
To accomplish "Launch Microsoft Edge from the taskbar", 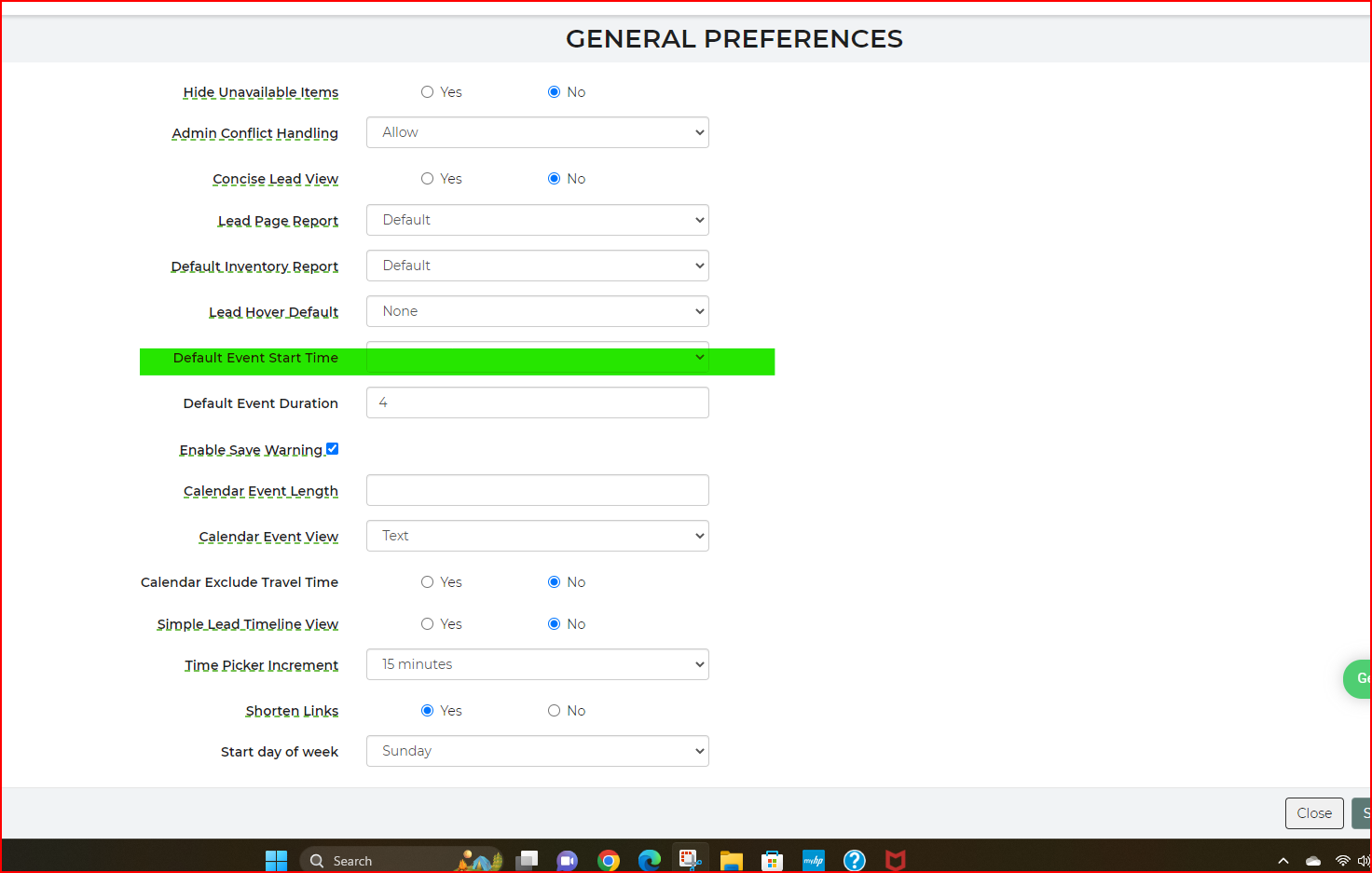I will pos(649,860).
